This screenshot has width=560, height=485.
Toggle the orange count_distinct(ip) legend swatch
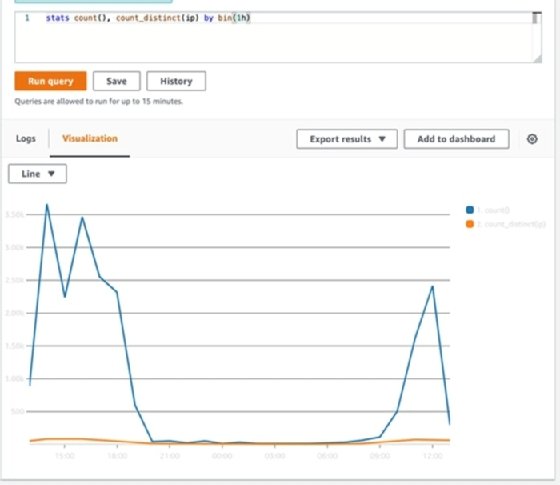pyautogui.click(x=470, y=224)
